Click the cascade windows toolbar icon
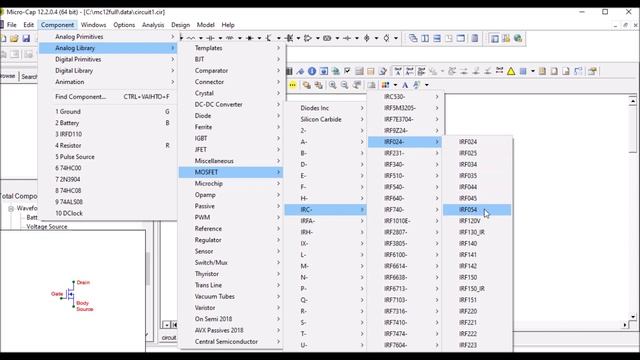Screen dimensions: 640x360 tap(413, 38)
